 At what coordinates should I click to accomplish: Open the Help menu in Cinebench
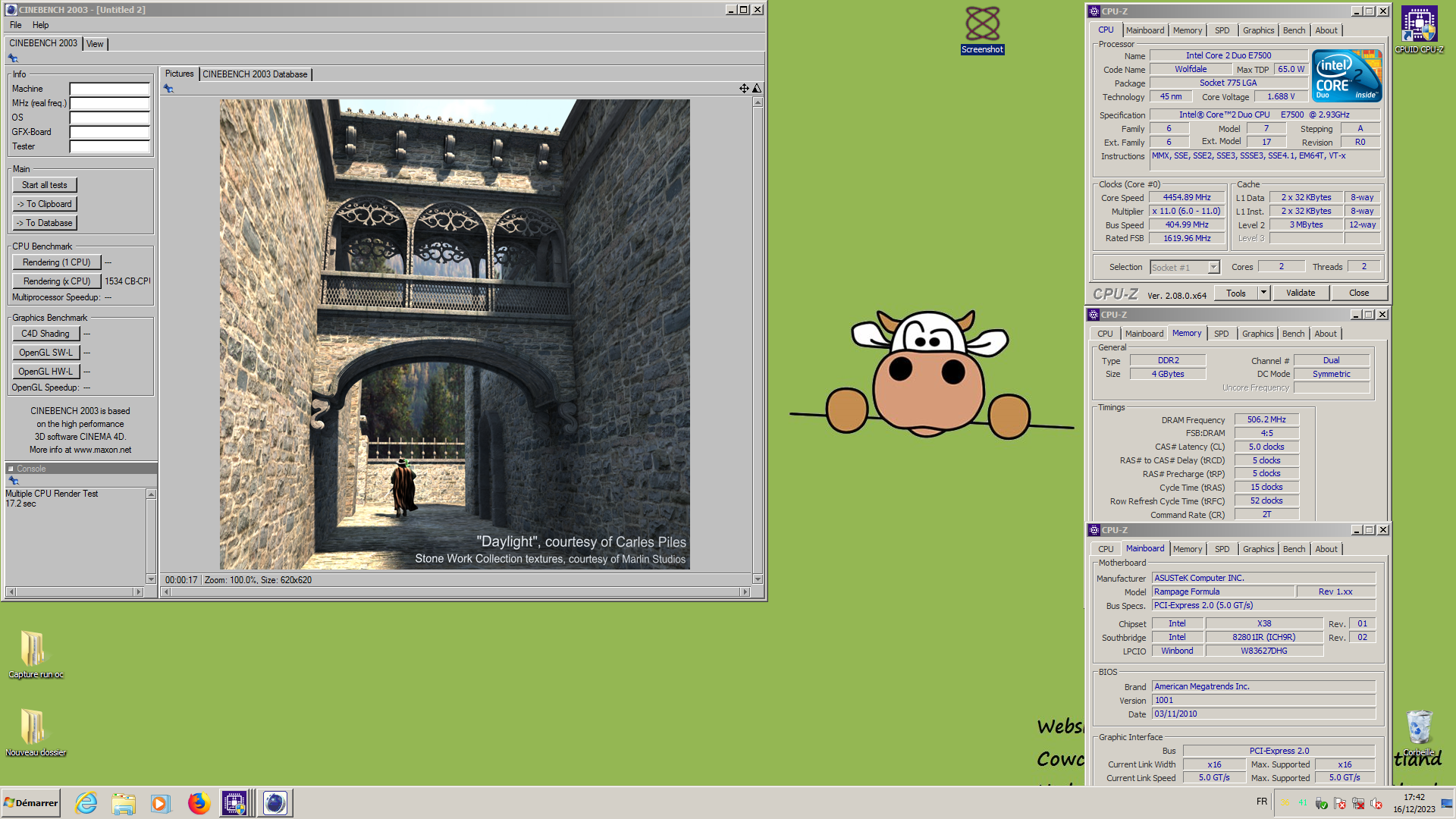point(40,25)
